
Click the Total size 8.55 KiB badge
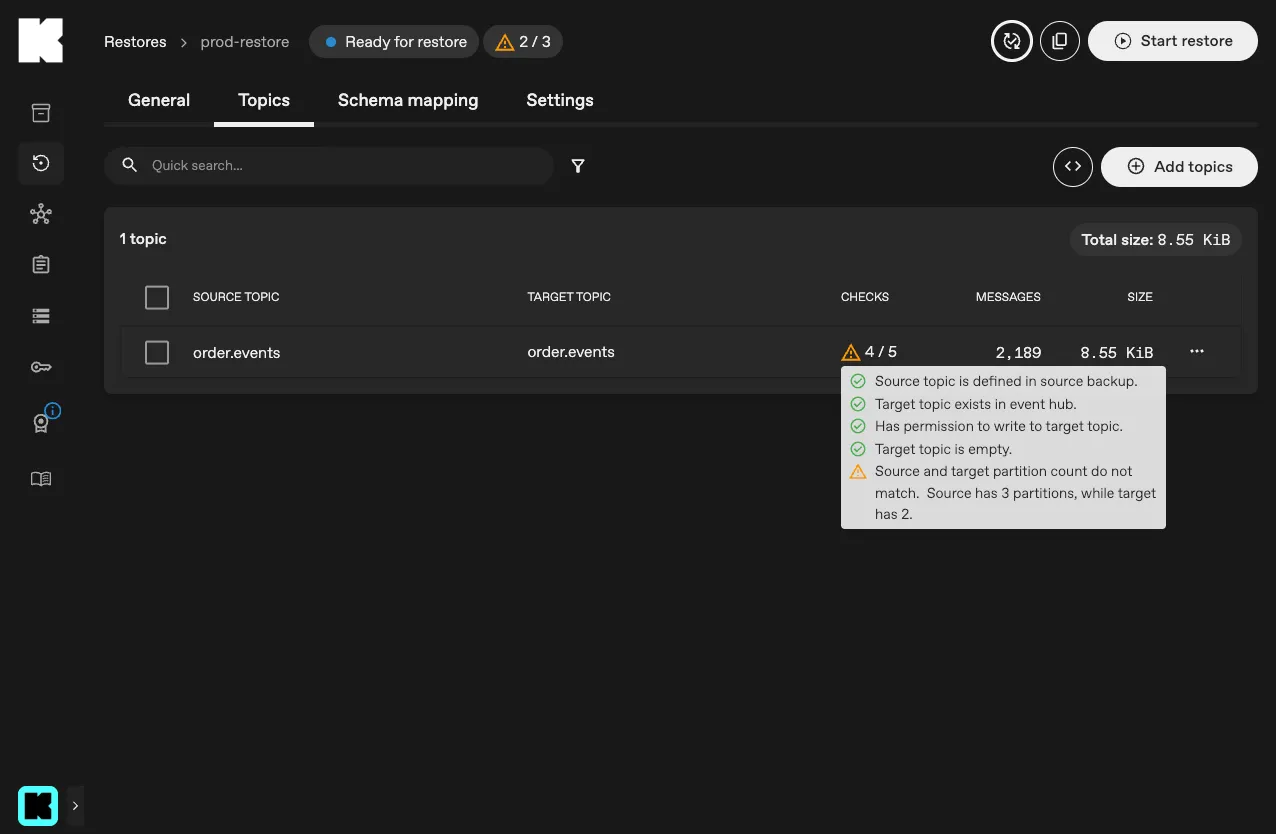pos(1156,240)
